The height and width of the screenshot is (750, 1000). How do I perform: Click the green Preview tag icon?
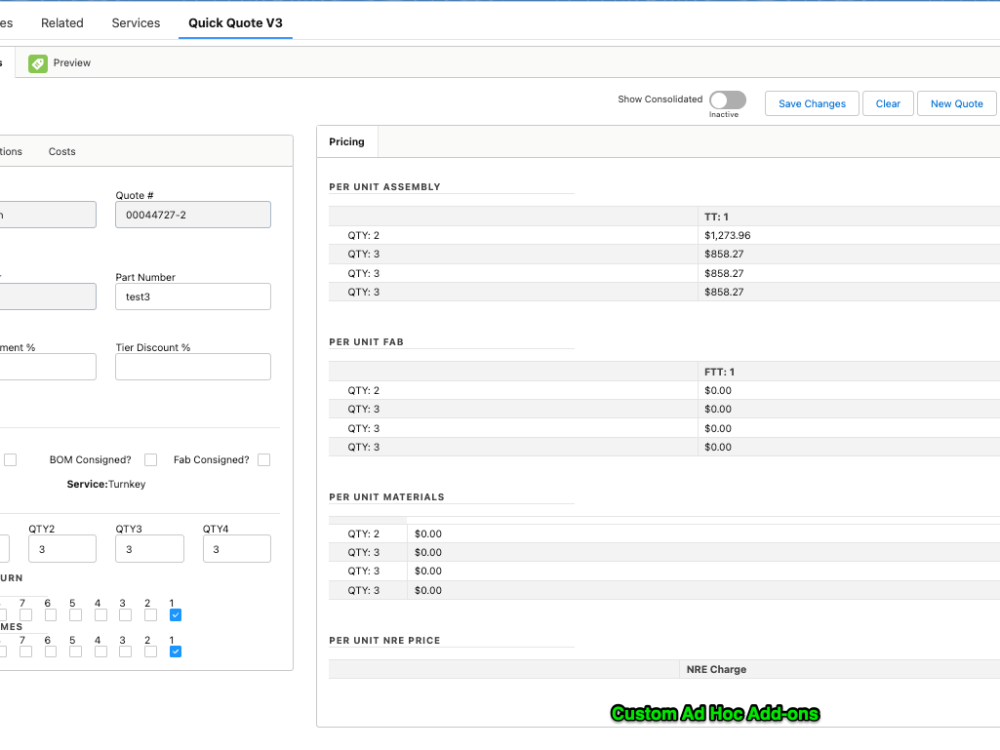pyautogui.click(x=37, y=62)
